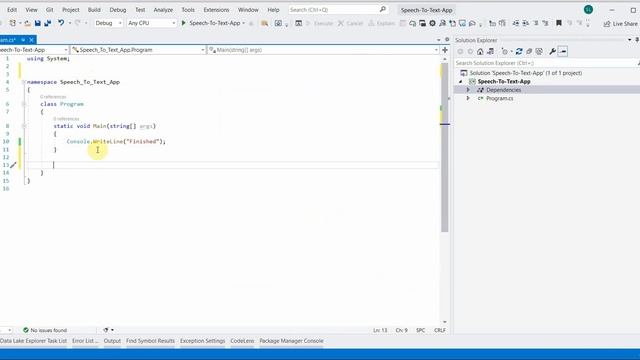This screenshot has height=360, width=640.
Task: Click Search Solution Explorer field
Action: click(x=547, y=63)
